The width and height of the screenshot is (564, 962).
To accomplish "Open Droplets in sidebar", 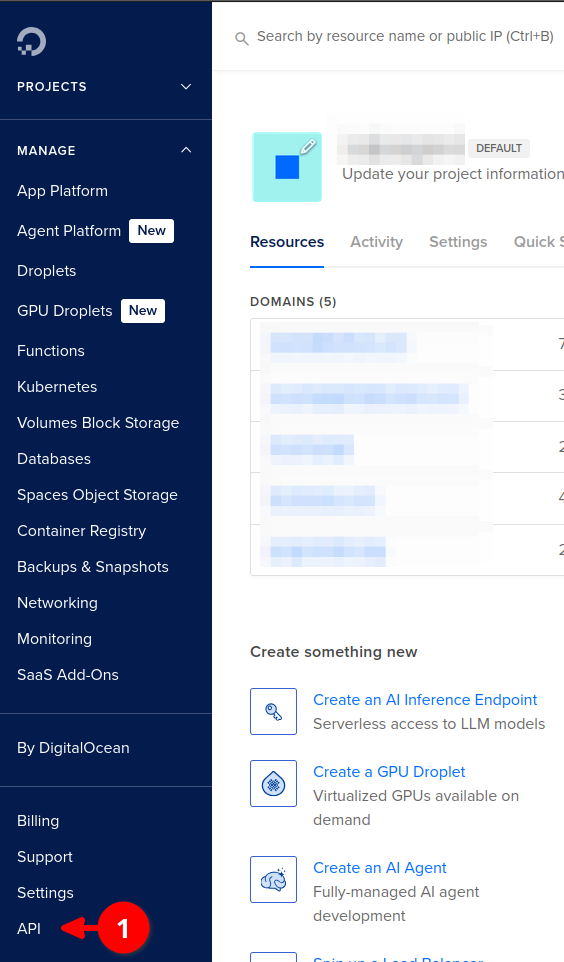I will [x=46, y=271].
